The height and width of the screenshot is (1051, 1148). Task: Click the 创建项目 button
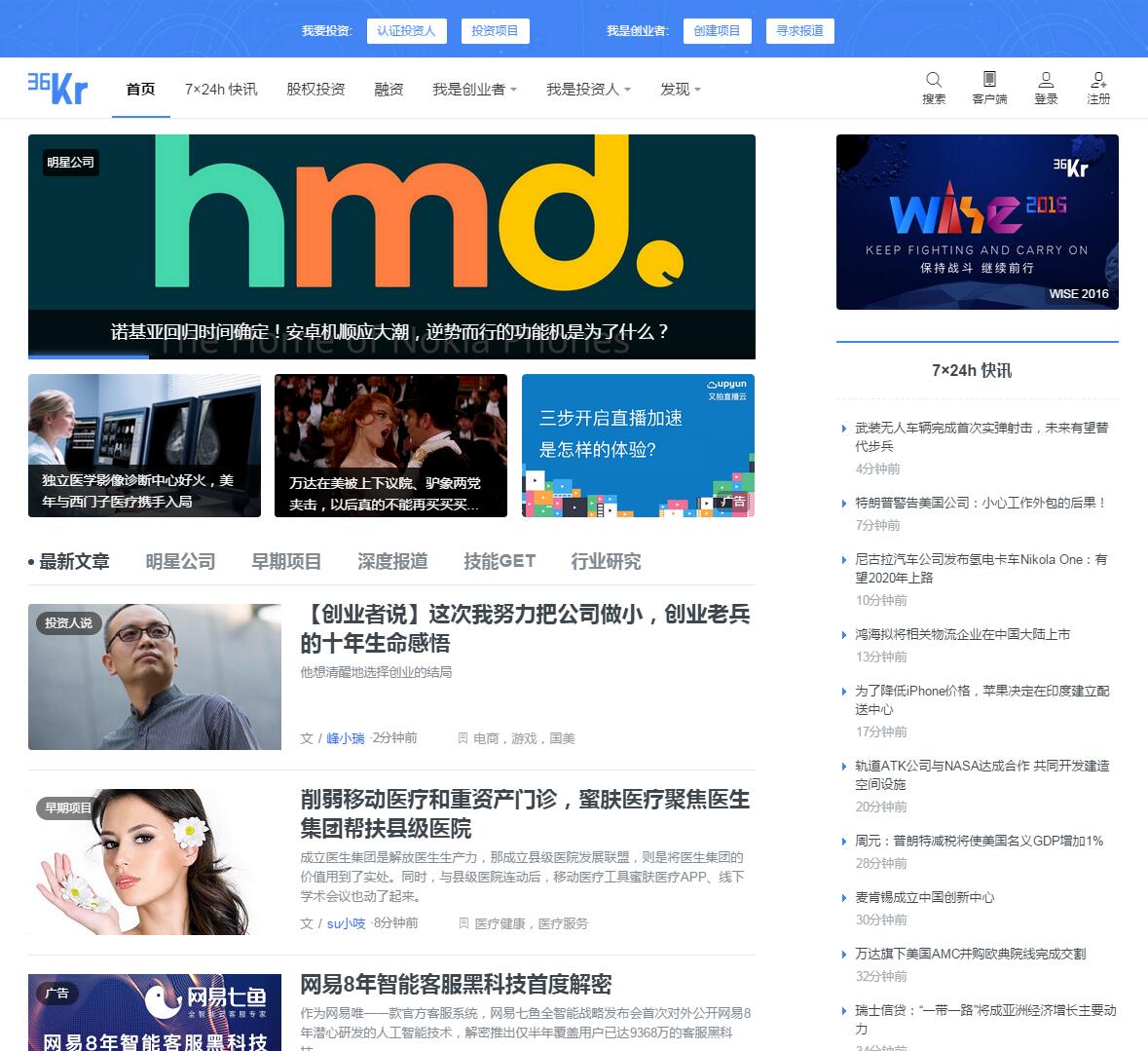tap(717, 31)
